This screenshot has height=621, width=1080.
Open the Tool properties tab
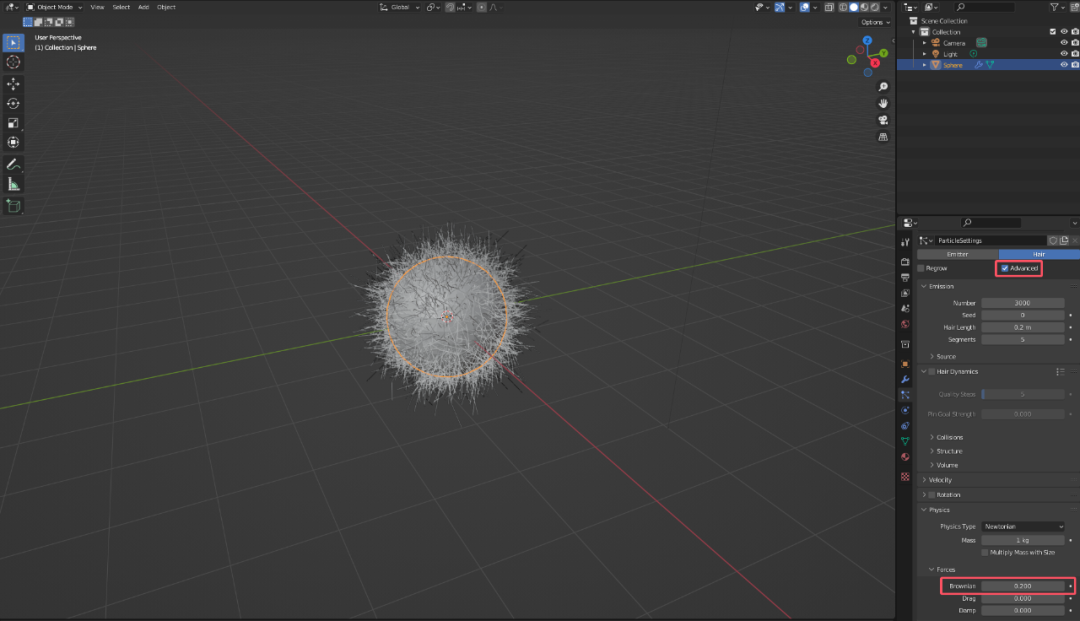click(905, 242)
